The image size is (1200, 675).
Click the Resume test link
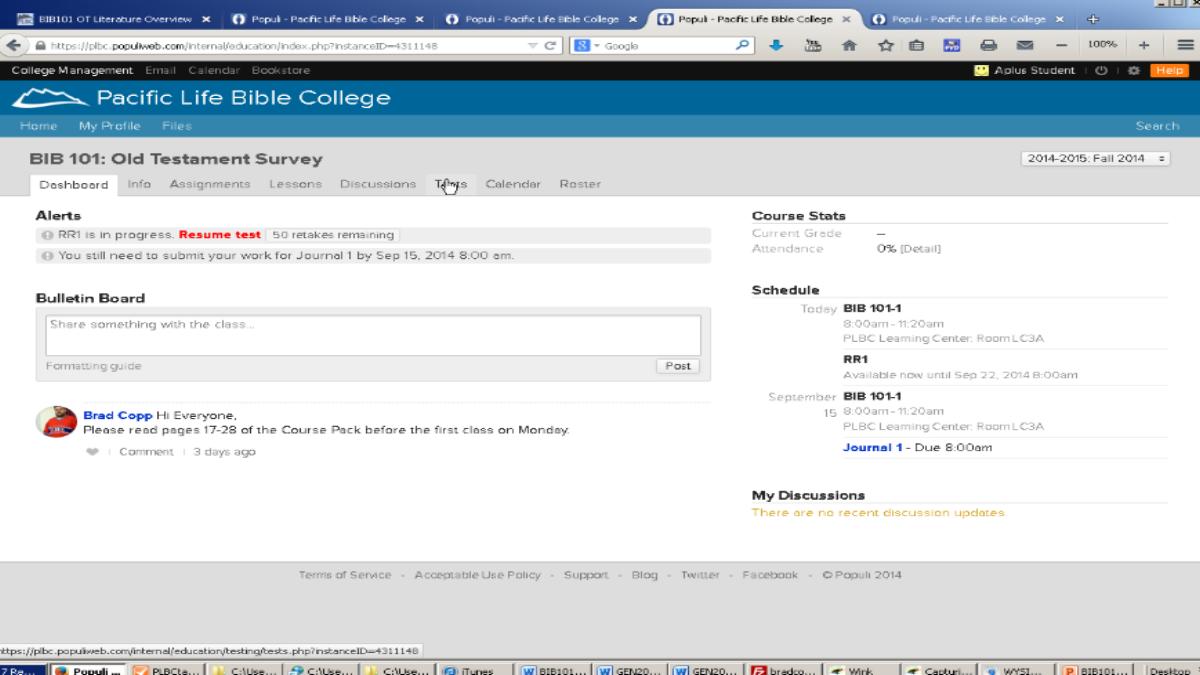[219, 235]
